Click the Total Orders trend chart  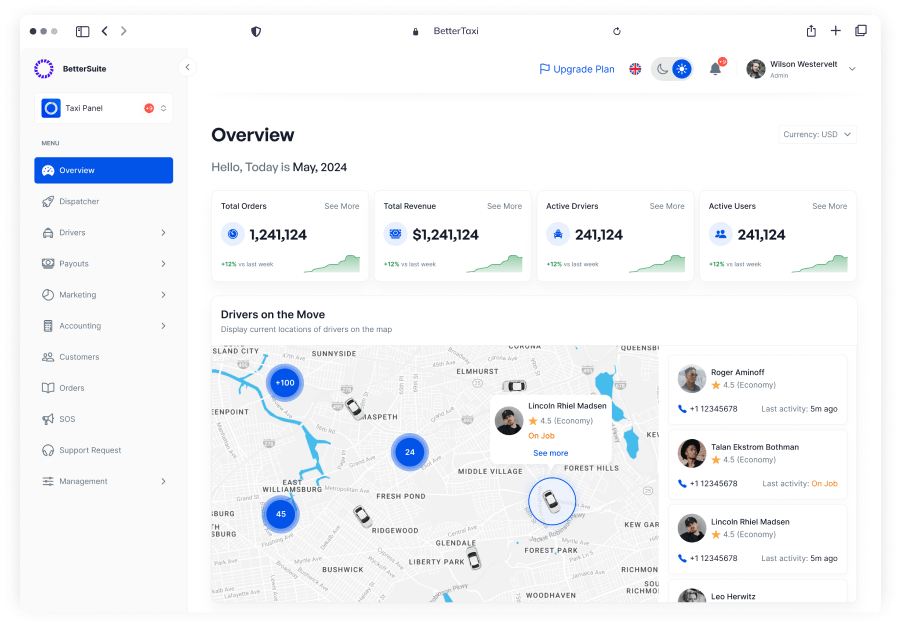[x=331, y=264]
